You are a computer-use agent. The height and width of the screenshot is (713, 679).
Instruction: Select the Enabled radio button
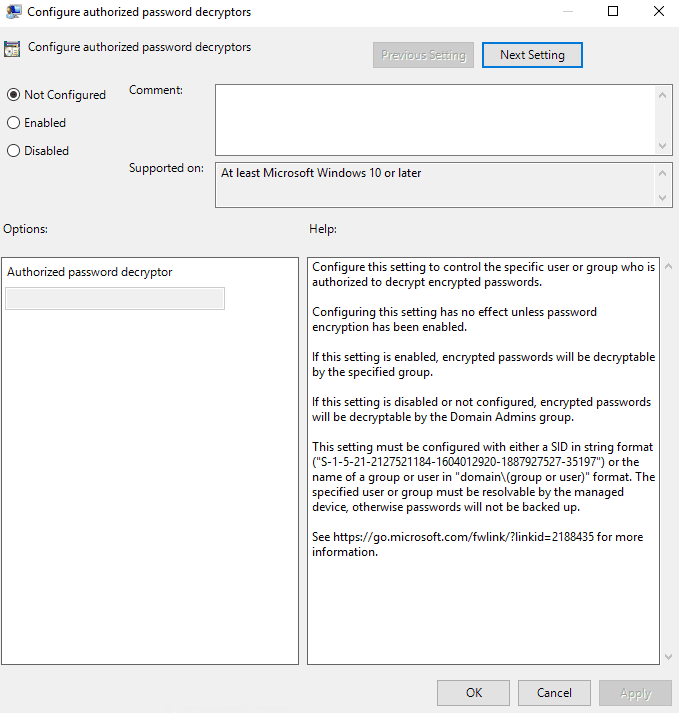(13, 123)
